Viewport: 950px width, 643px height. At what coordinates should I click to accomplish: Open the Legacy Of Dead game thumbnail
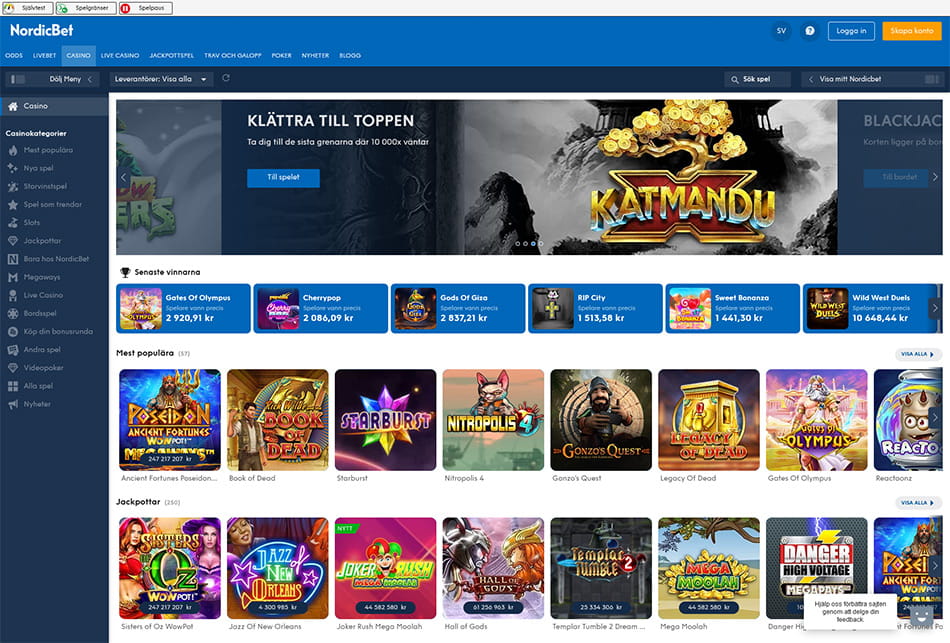click(709, 420)
